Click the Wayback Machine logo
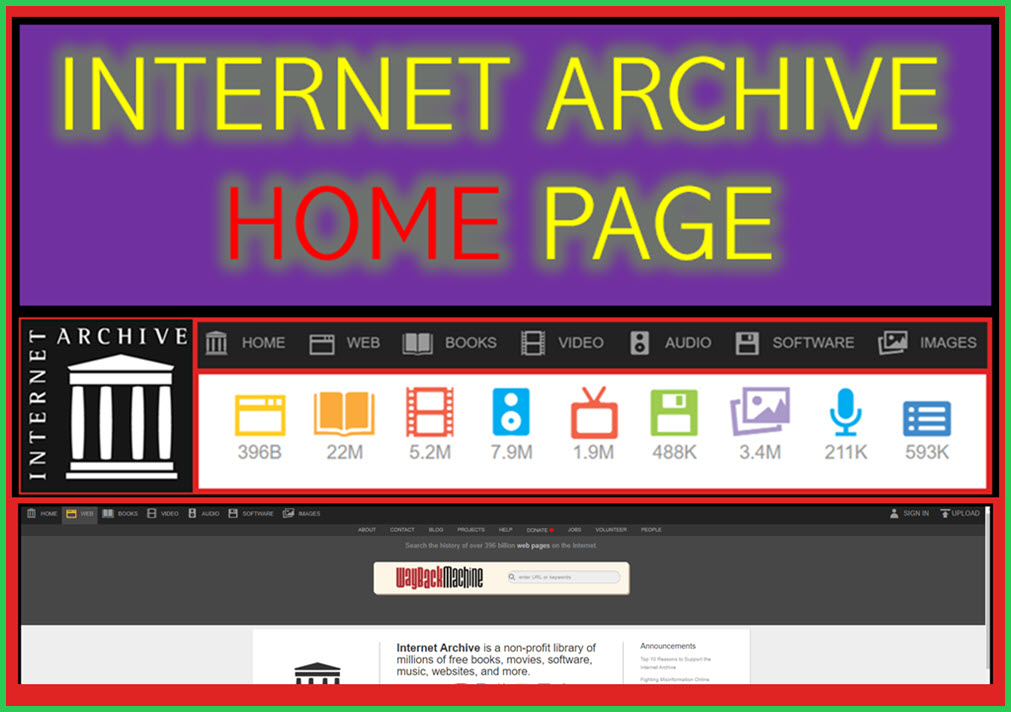This screenshot has height=712, width=1011. [x=439, y=578]
